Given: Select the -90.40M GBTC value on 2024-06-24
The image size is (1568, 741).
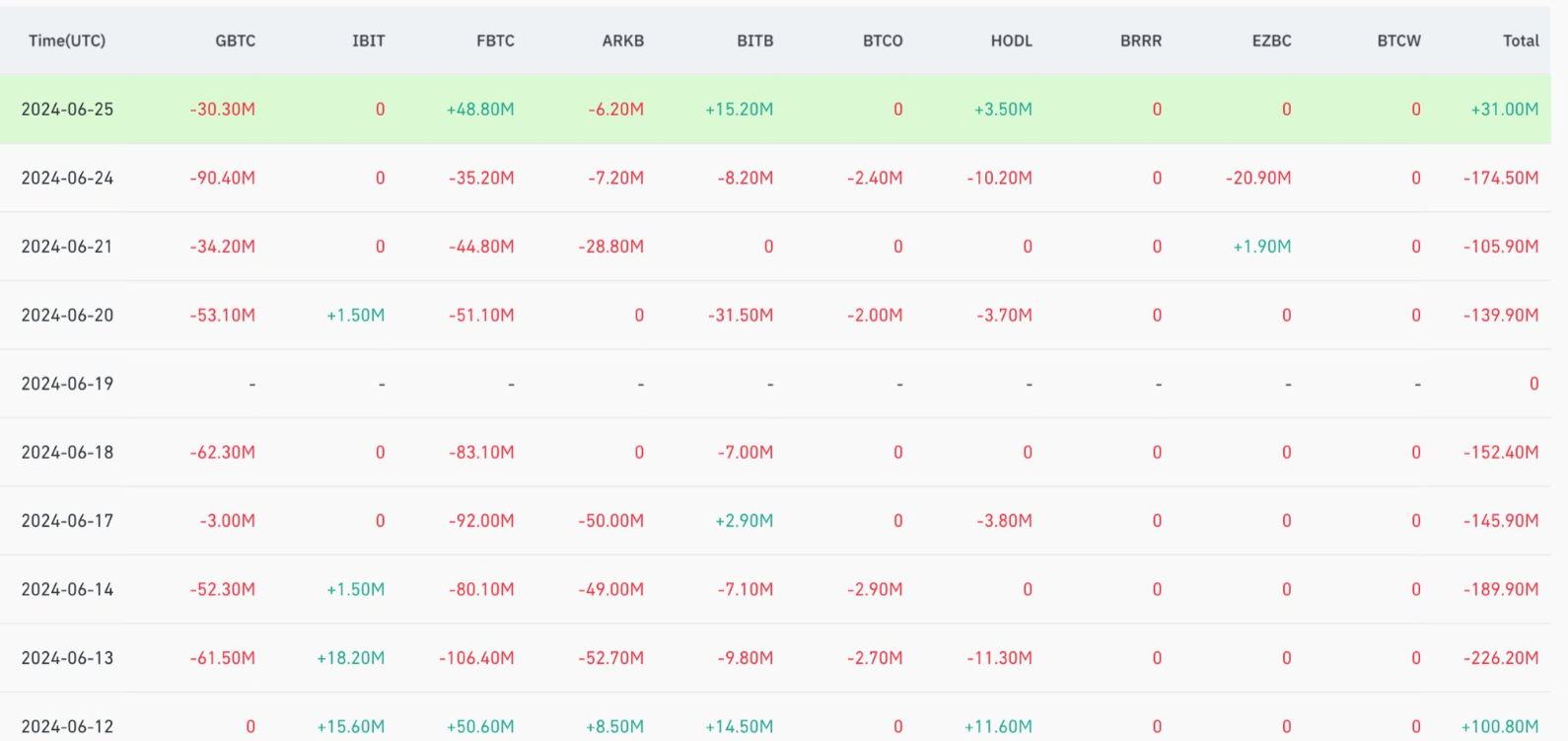Looking at the screenshot, I should (x=222, y=178).
